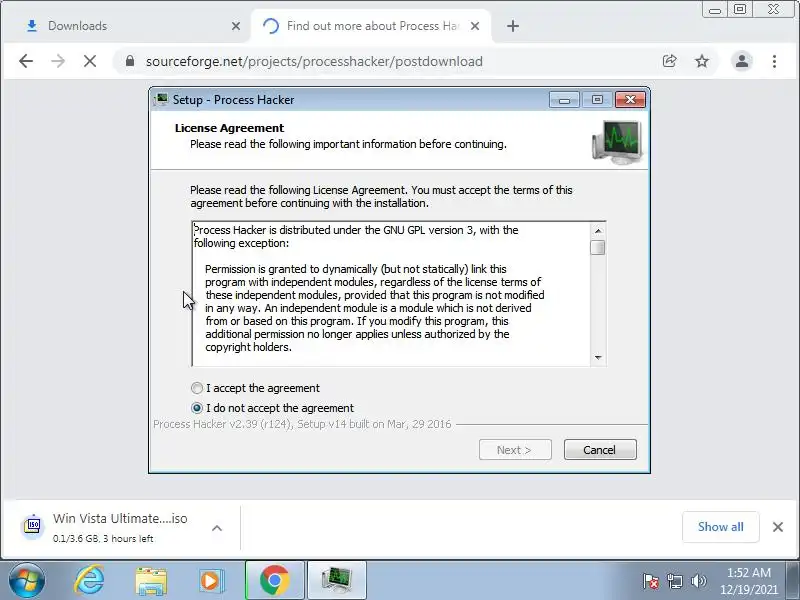This screenshot has width=800, height=600.
Task: Click the Chrome taskbar button
Action: (x=274, y=581)
